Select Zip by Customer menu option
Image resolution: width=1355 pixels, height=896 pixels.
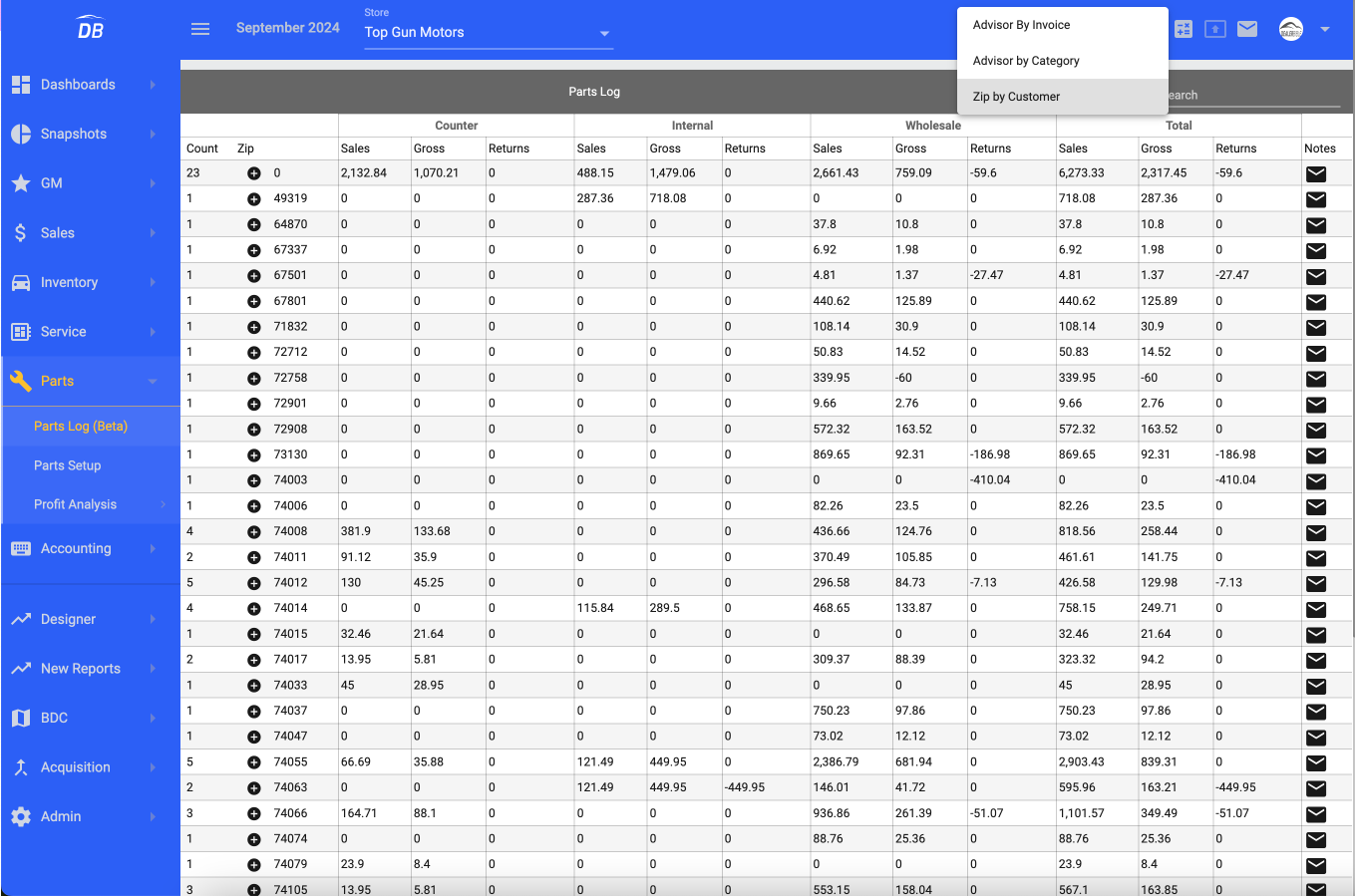click(x=1016, y=97)
